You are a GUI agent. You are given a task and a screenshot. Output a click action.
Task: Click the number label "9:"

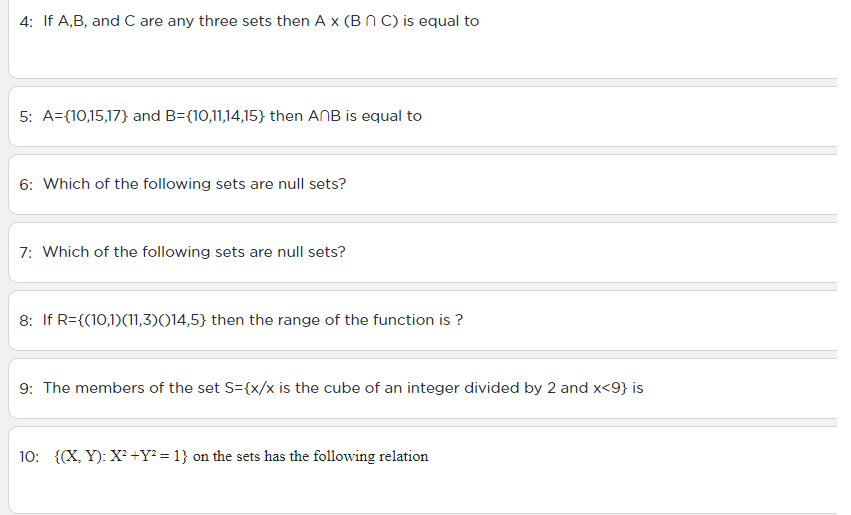coord(26,389)
